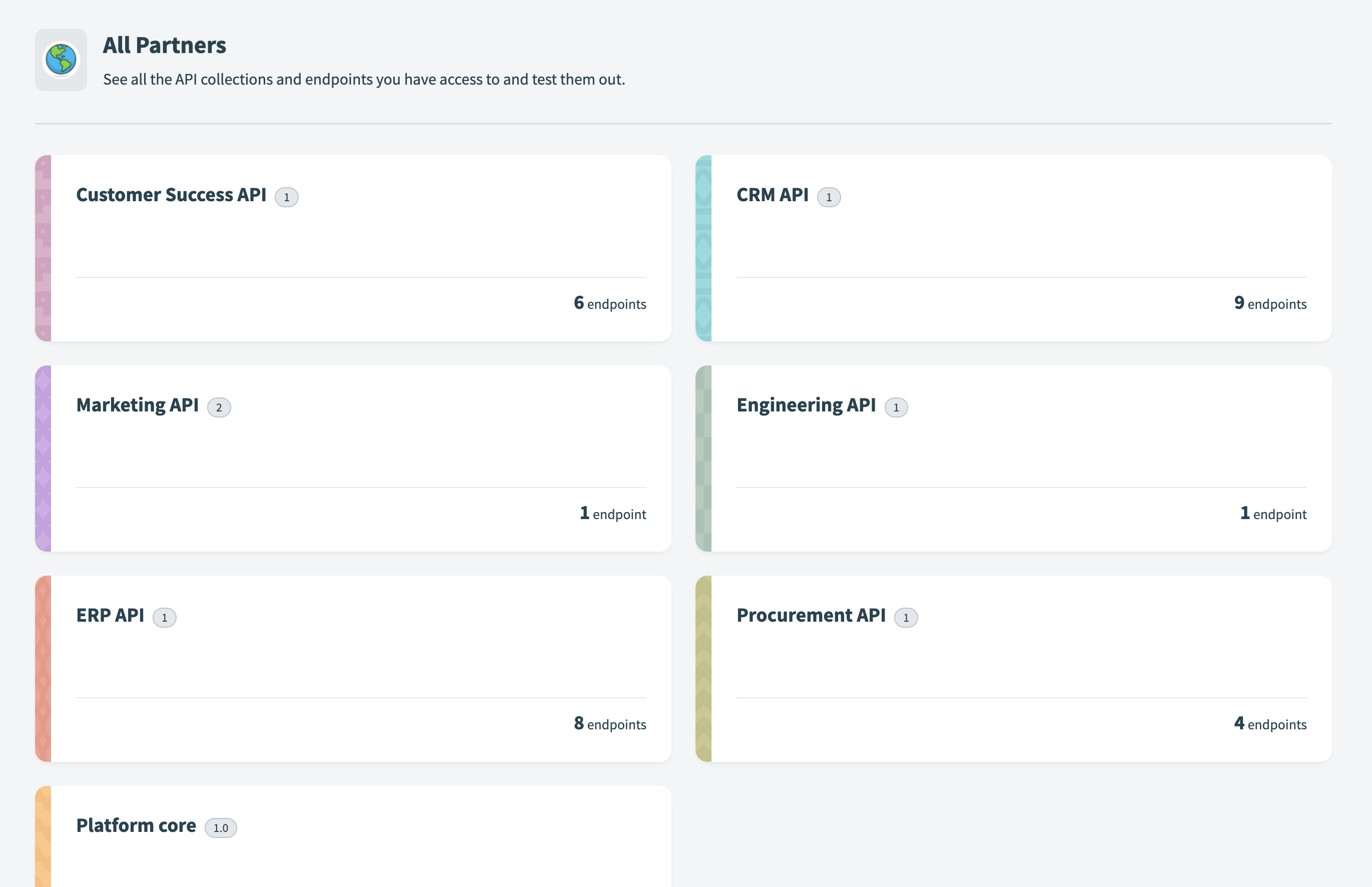1372x887 pixels.
Task: Open the ERP API collection
Action: click(110, 615)
